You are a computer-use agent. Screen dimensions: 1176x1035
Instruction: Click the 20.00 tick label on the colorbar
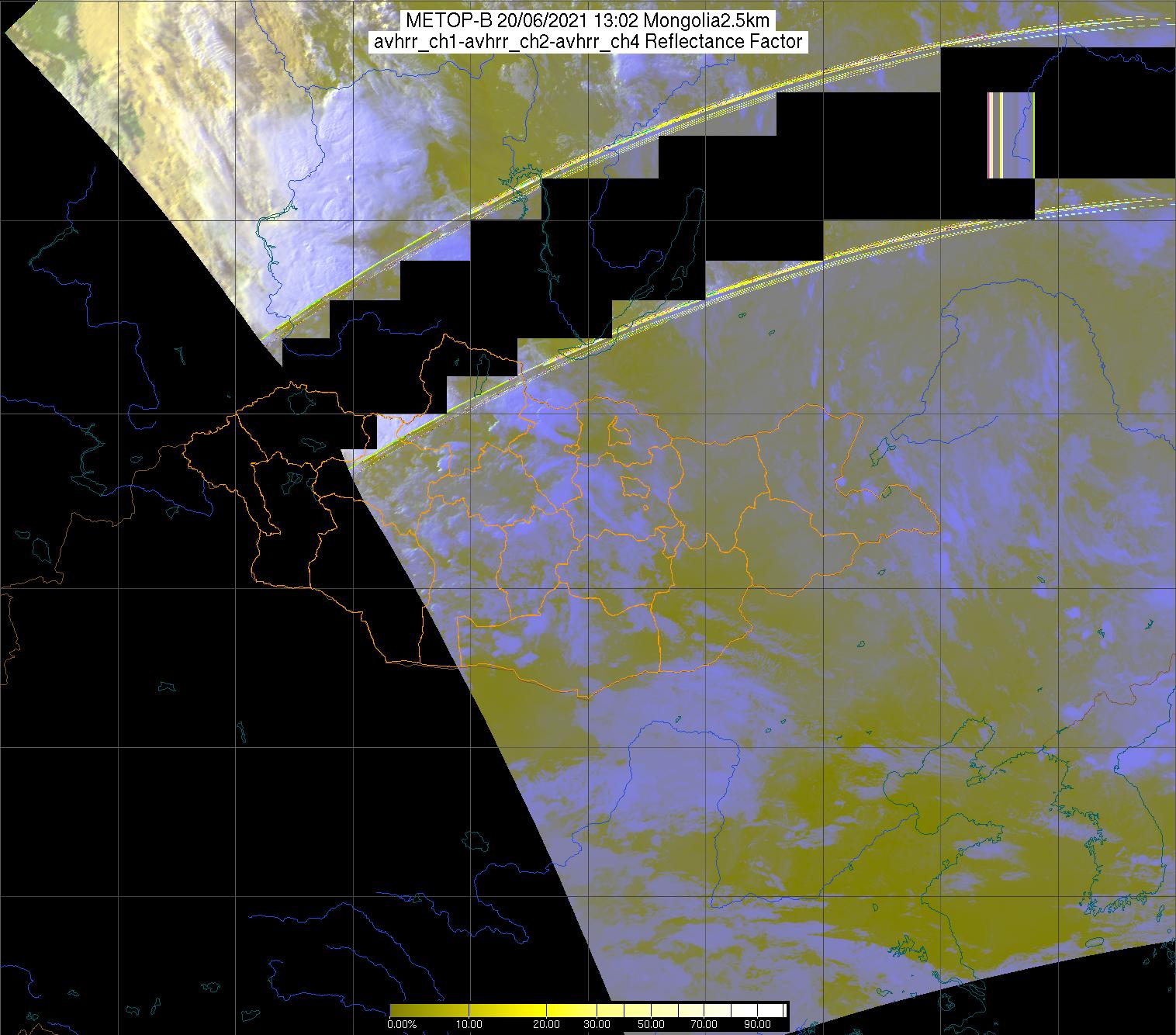point(547,1025)
